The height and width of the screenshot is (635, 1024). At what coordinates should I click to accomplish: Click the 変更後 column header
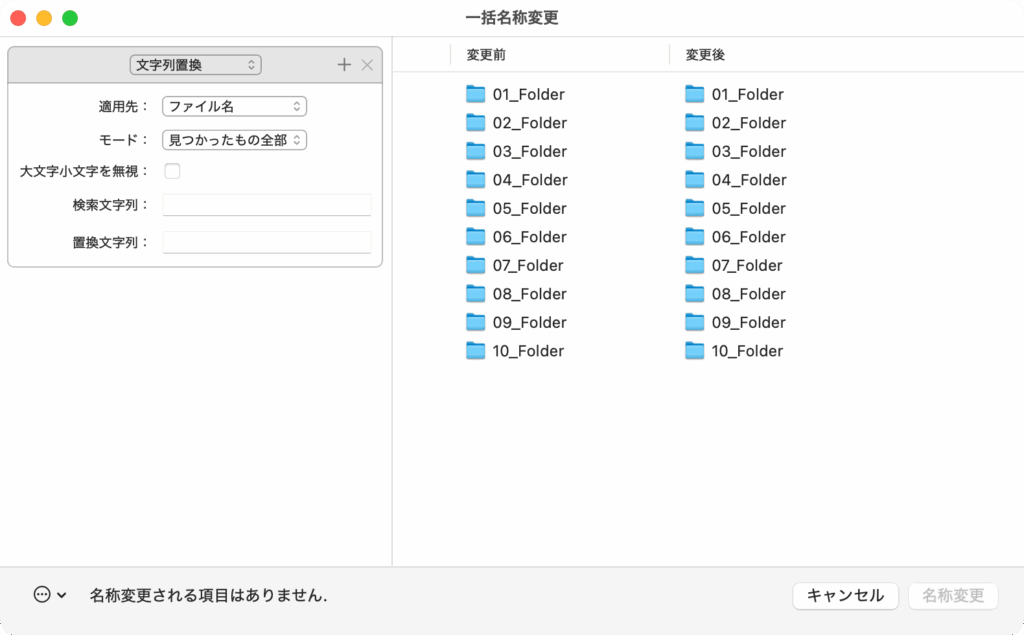click(705, 55)
